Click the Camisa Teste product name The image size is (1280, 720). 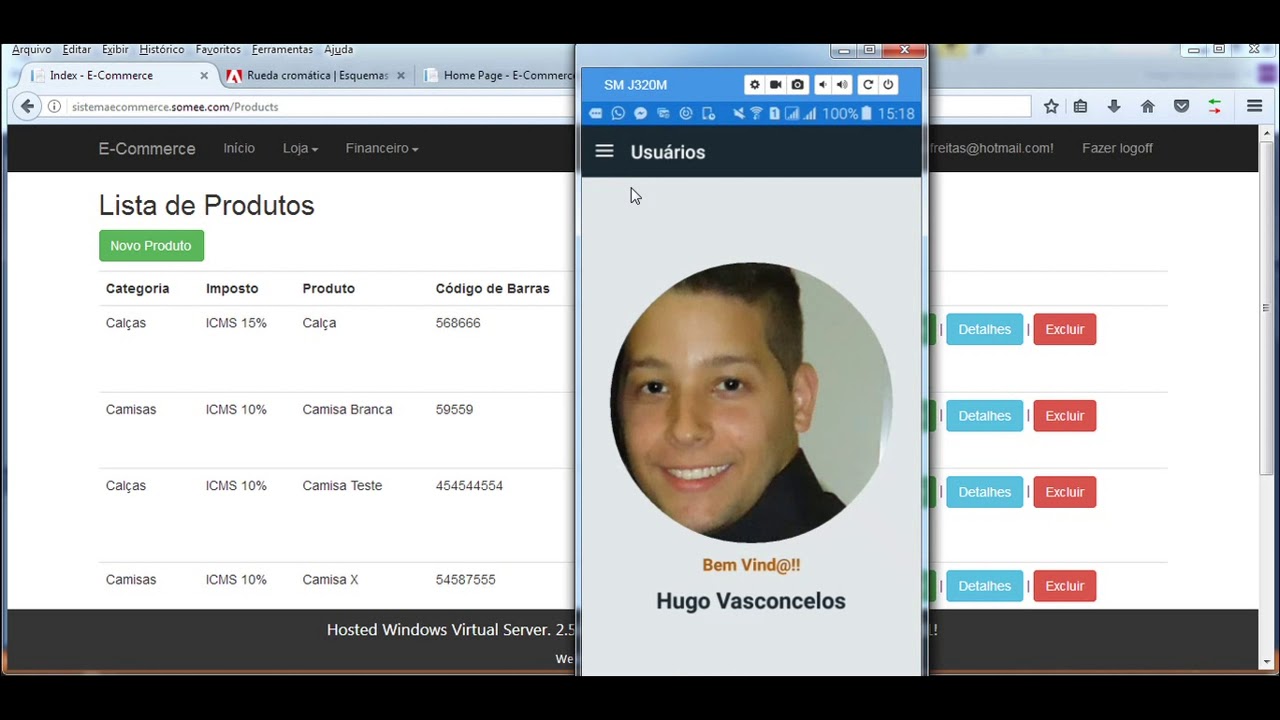click(x=342, y=486)
